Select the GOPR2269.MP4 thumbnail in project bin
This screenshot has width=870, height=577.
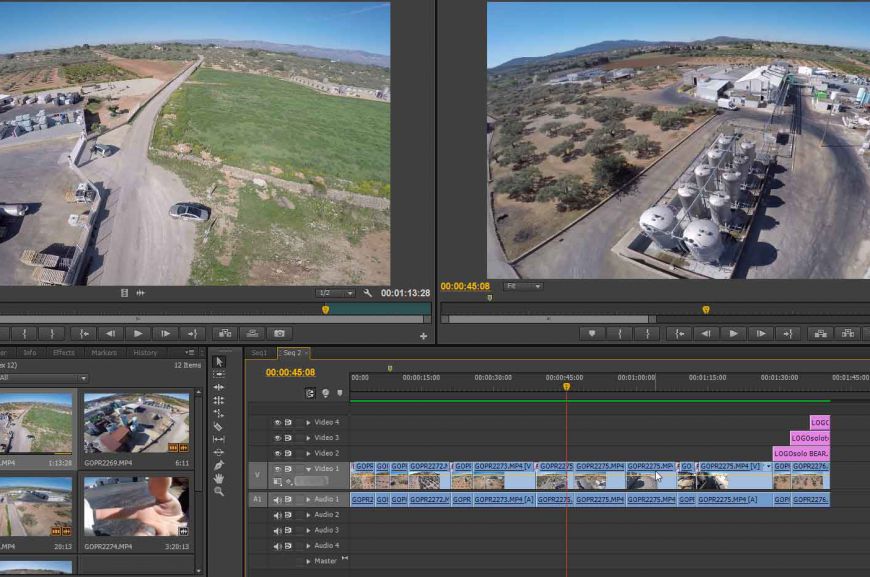(136, 422)
